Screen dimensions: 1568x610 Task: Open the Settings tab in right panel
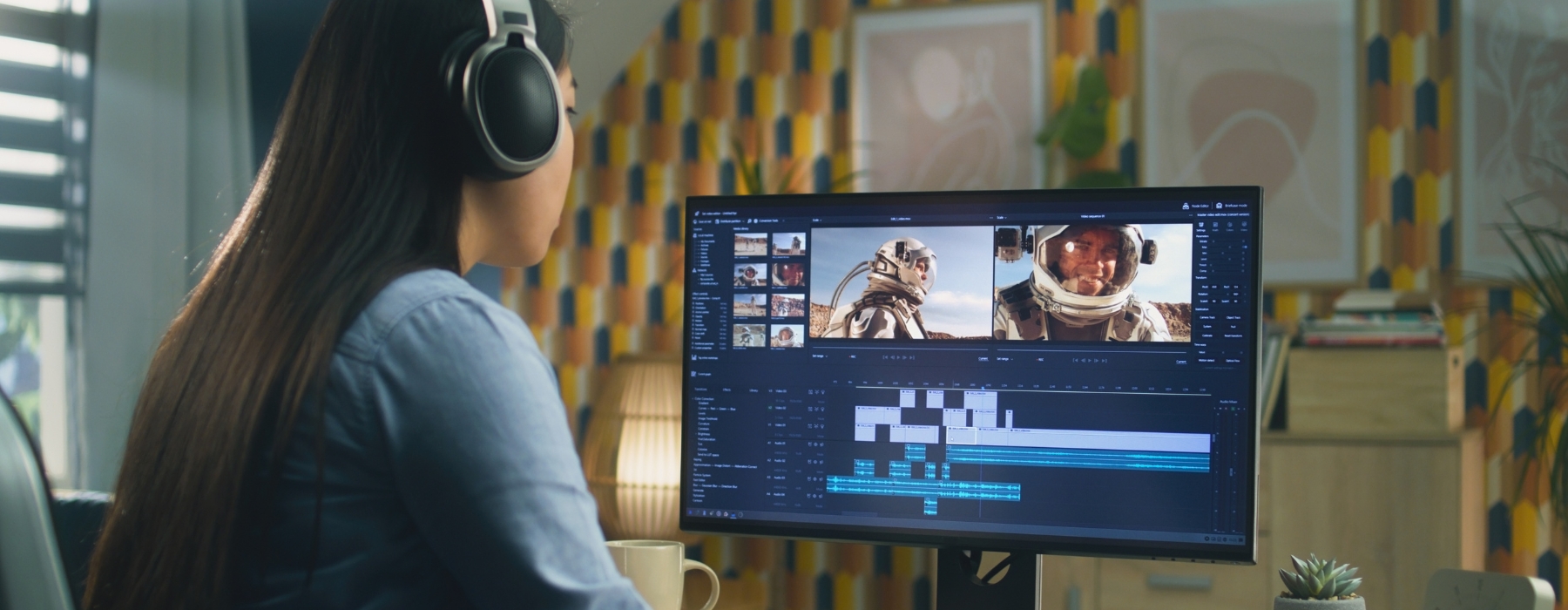click(x=1200, y=226)
